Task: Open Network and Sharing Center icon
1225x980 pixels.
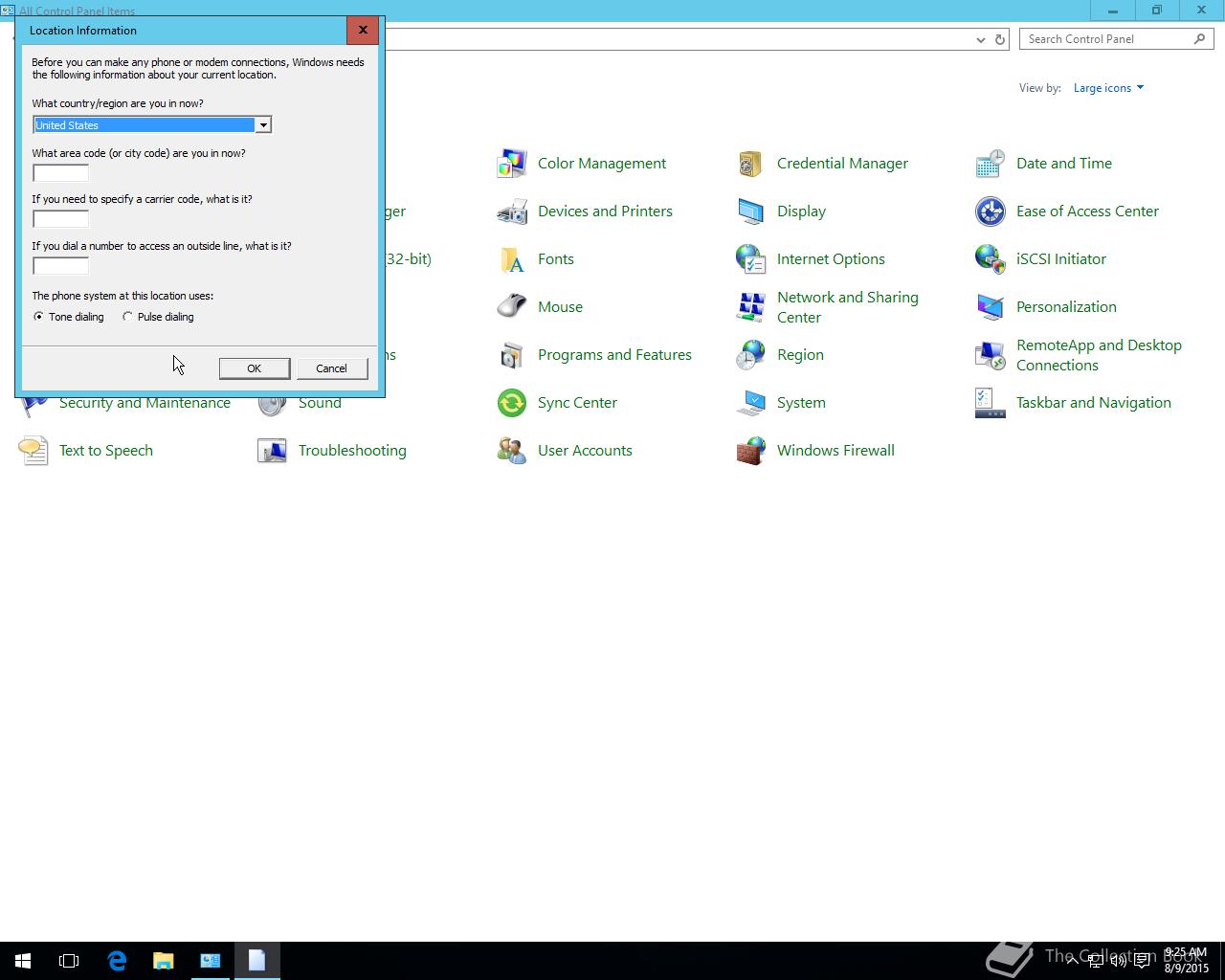Action: click(751, 307)
